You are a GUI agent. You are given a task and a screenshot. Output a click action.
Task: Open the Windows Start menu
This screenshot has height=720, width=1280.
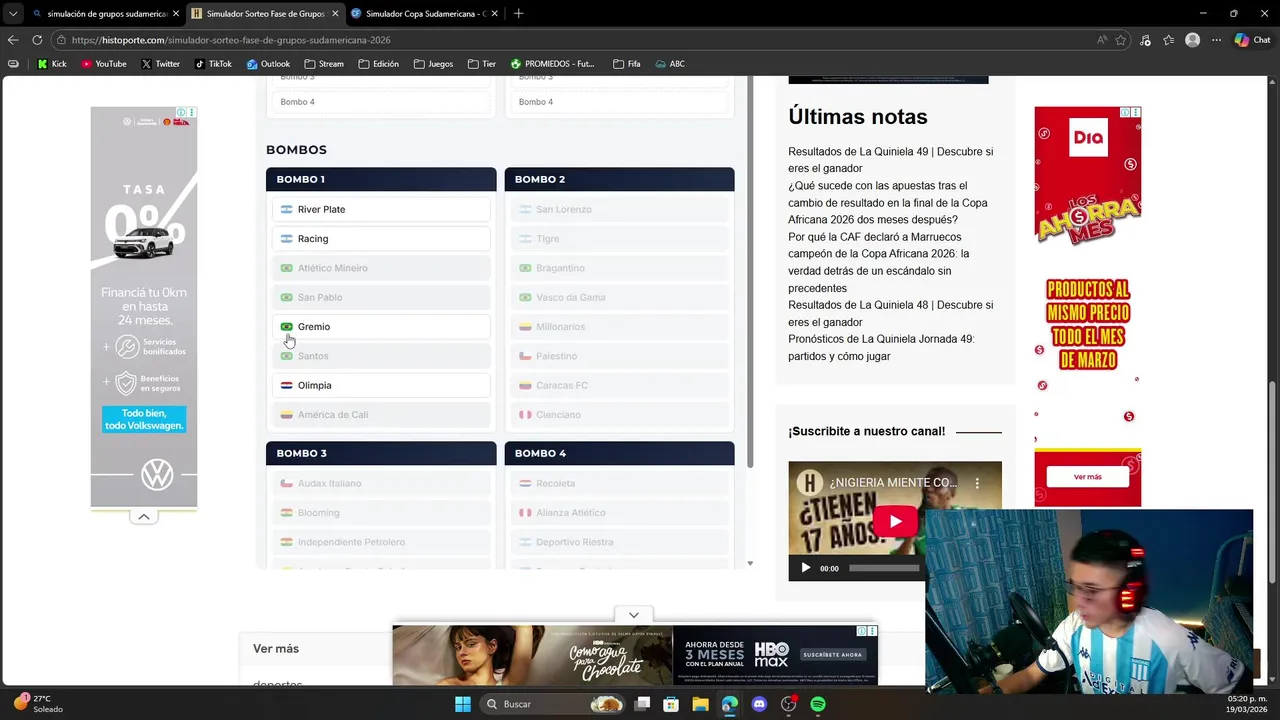463,704
